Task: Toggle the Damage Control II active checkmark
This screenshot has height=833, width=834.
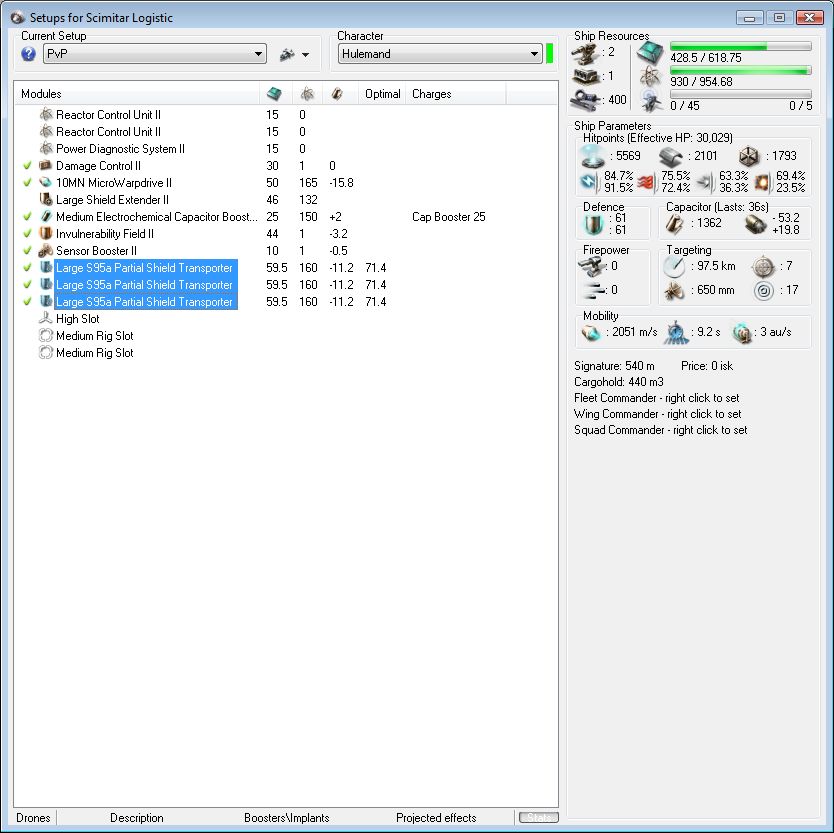Action: (x=28, y=165)
